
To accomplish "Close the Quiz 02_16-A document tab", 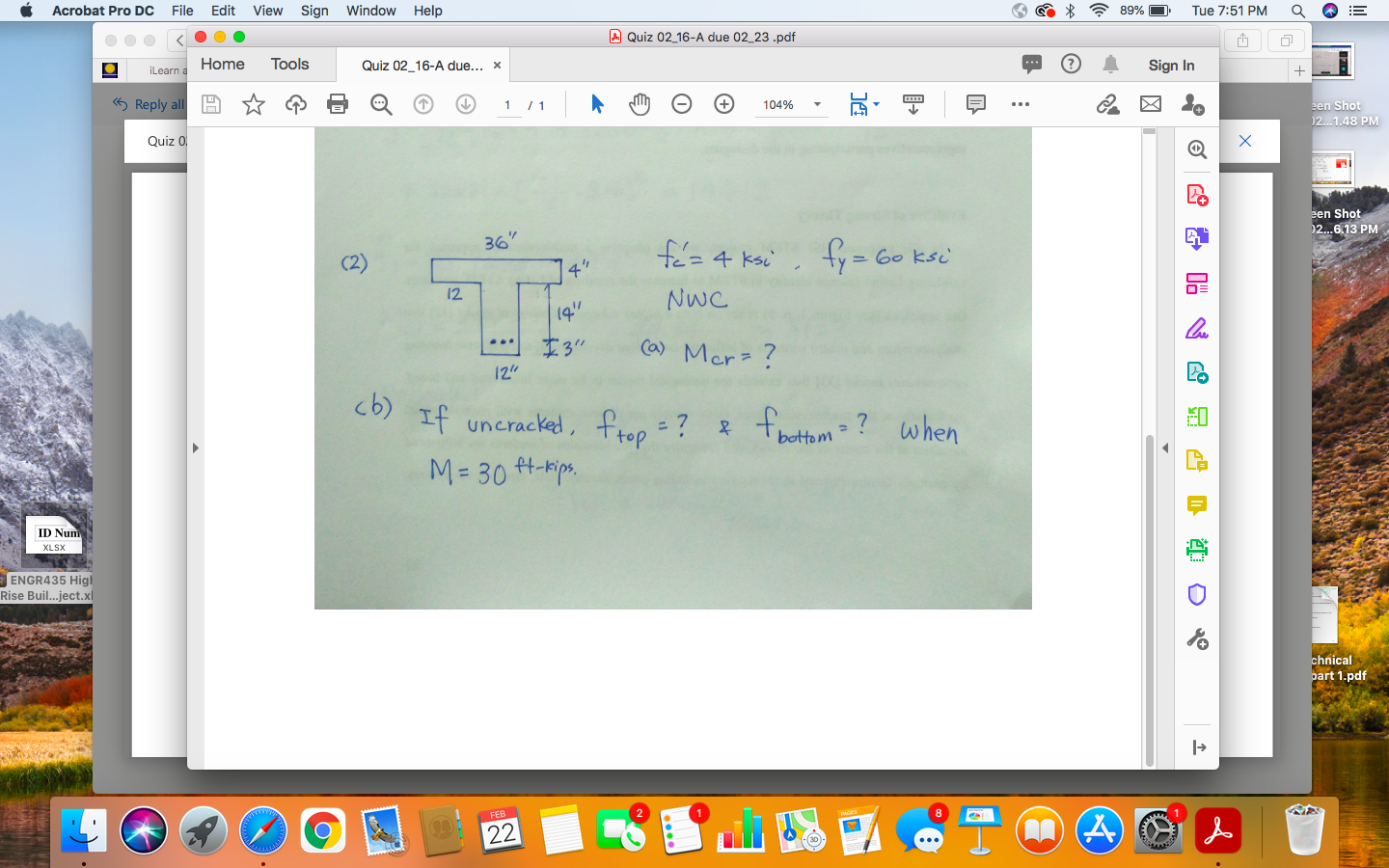I will (x=497, y=66).
